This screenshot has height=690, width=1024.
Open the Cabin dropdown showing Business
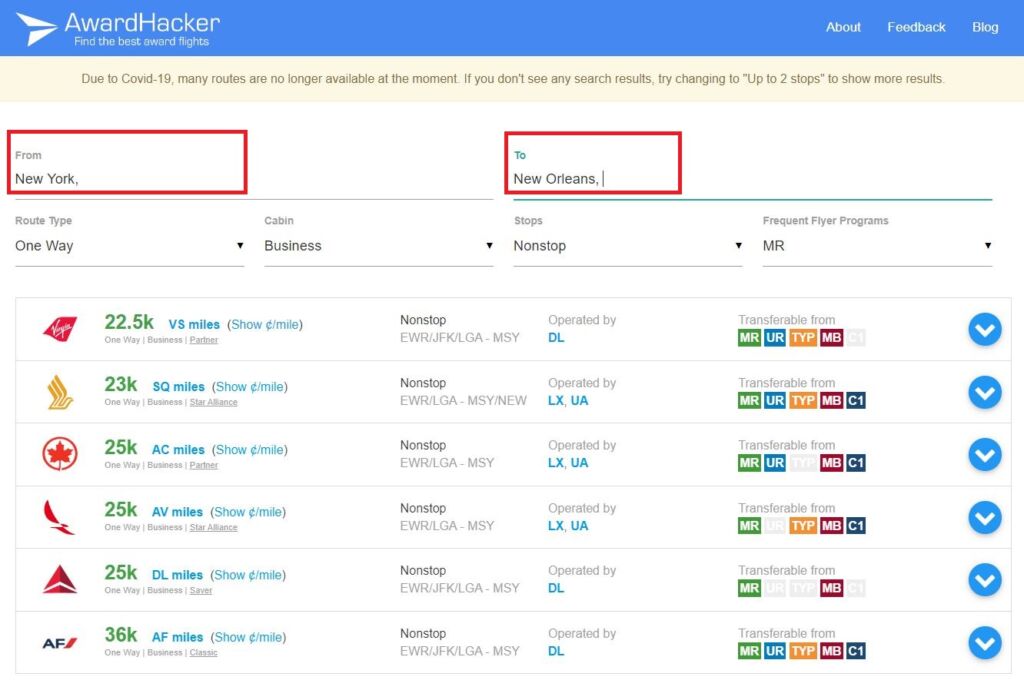378,246
